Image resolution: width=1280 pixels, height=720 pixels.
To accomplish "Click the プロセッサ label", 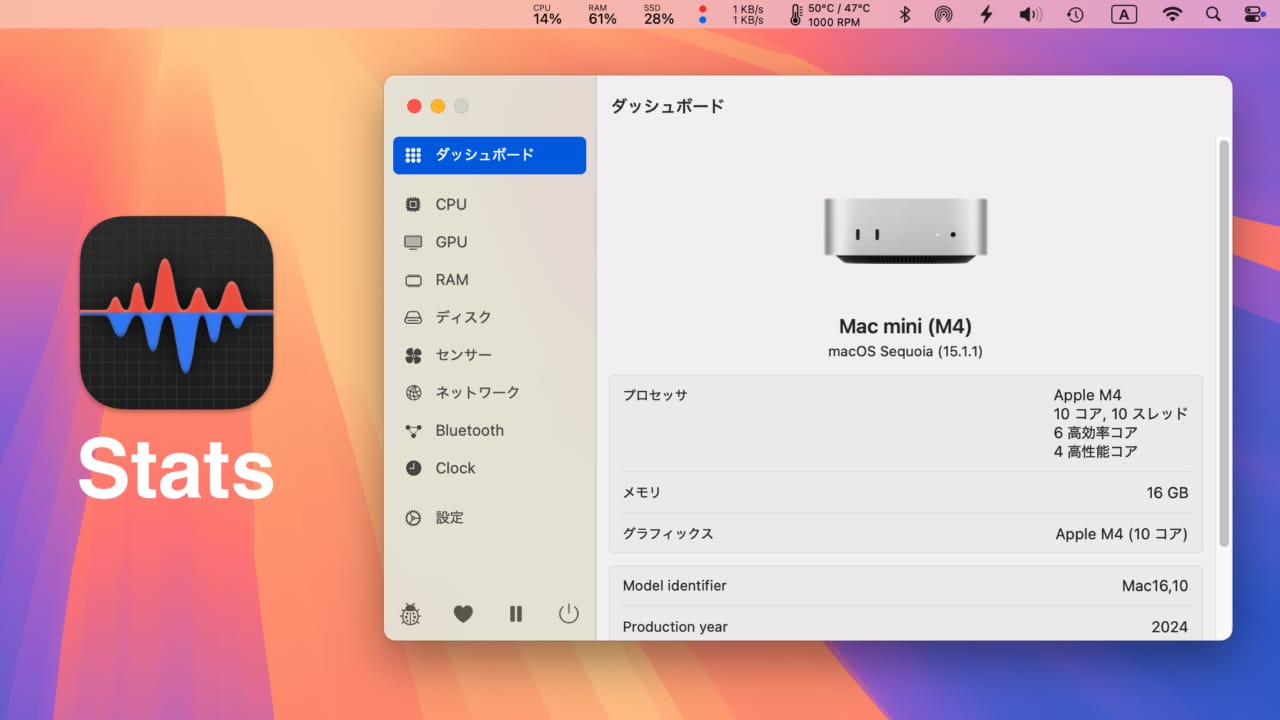I will (x=655, y=395).
